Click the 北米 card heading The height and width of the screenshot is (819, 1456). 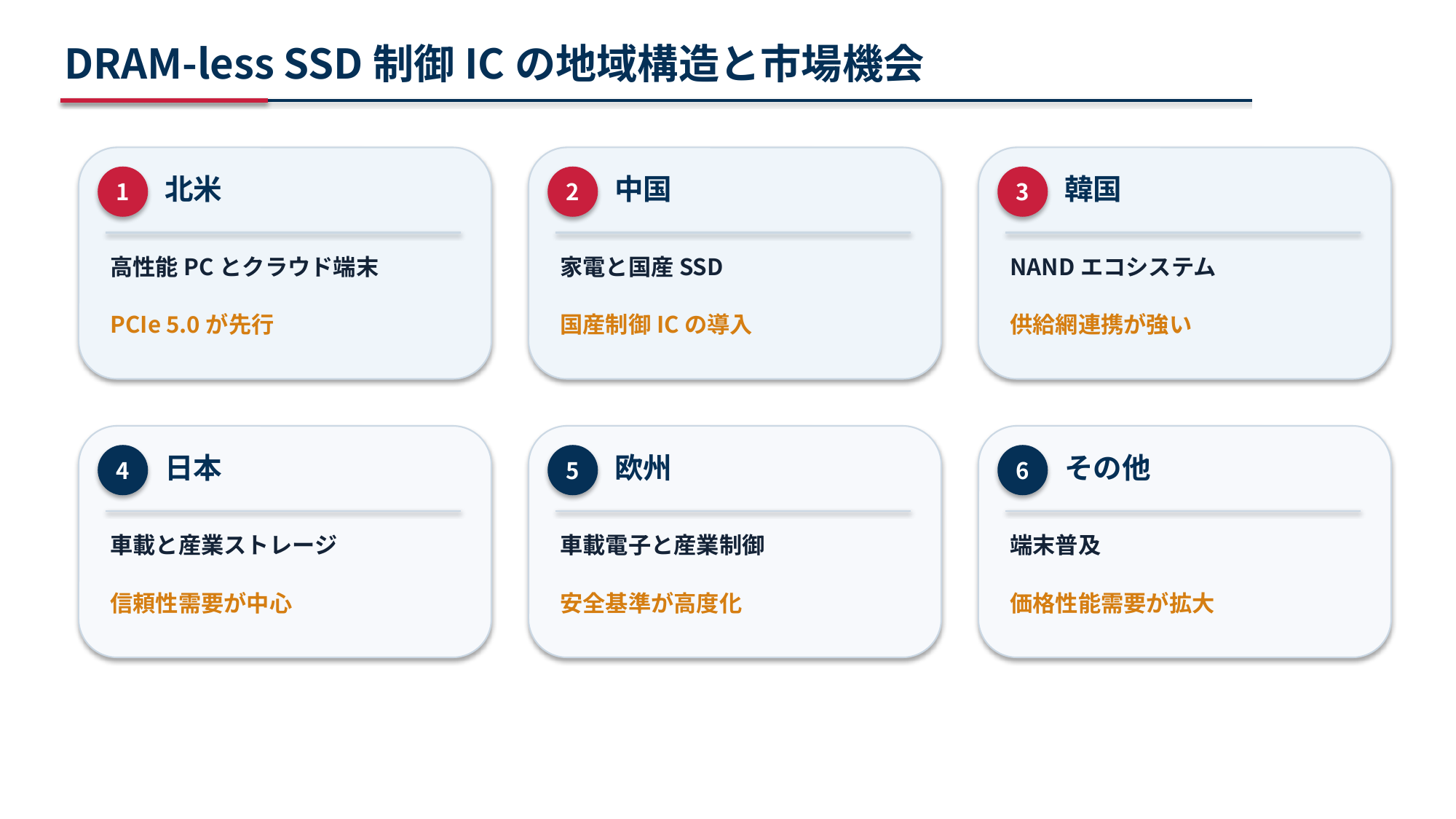[x=193, y=189]
